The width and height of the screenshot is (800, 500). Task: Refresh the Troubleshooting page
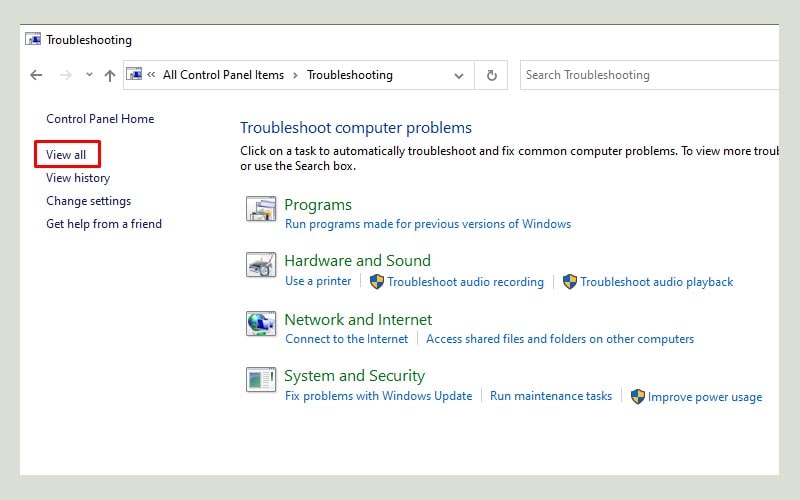pyautogui.click(x=491, y=75)
